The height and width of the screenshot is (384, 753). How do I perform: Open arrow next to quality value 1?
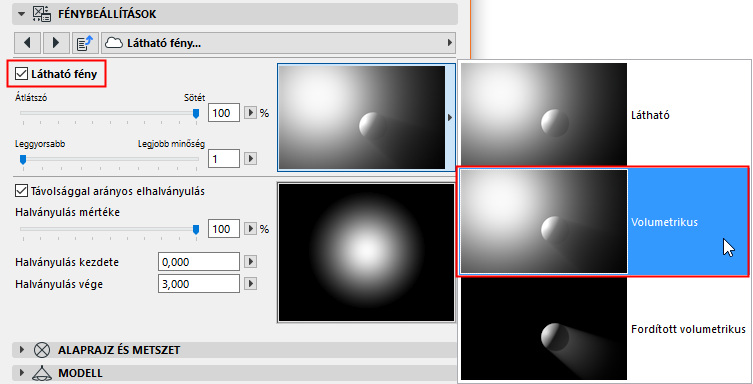[250, 158]
